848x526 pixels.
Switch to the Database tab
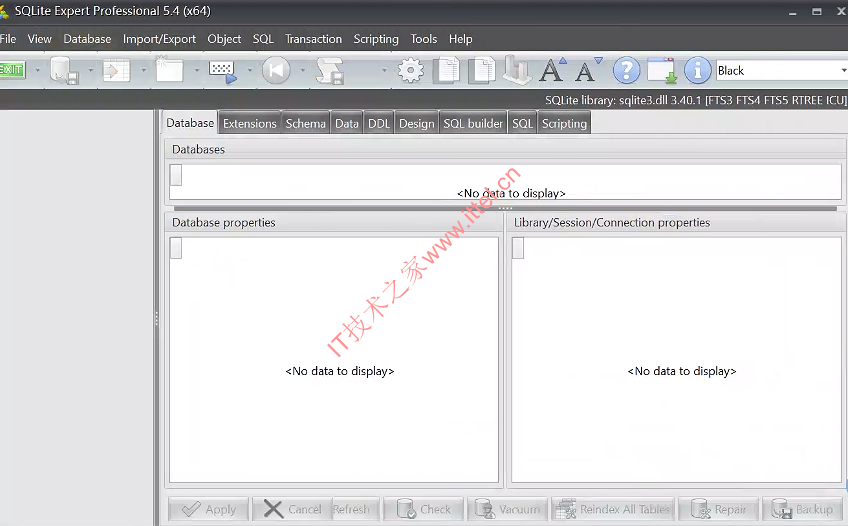[190, 123]
